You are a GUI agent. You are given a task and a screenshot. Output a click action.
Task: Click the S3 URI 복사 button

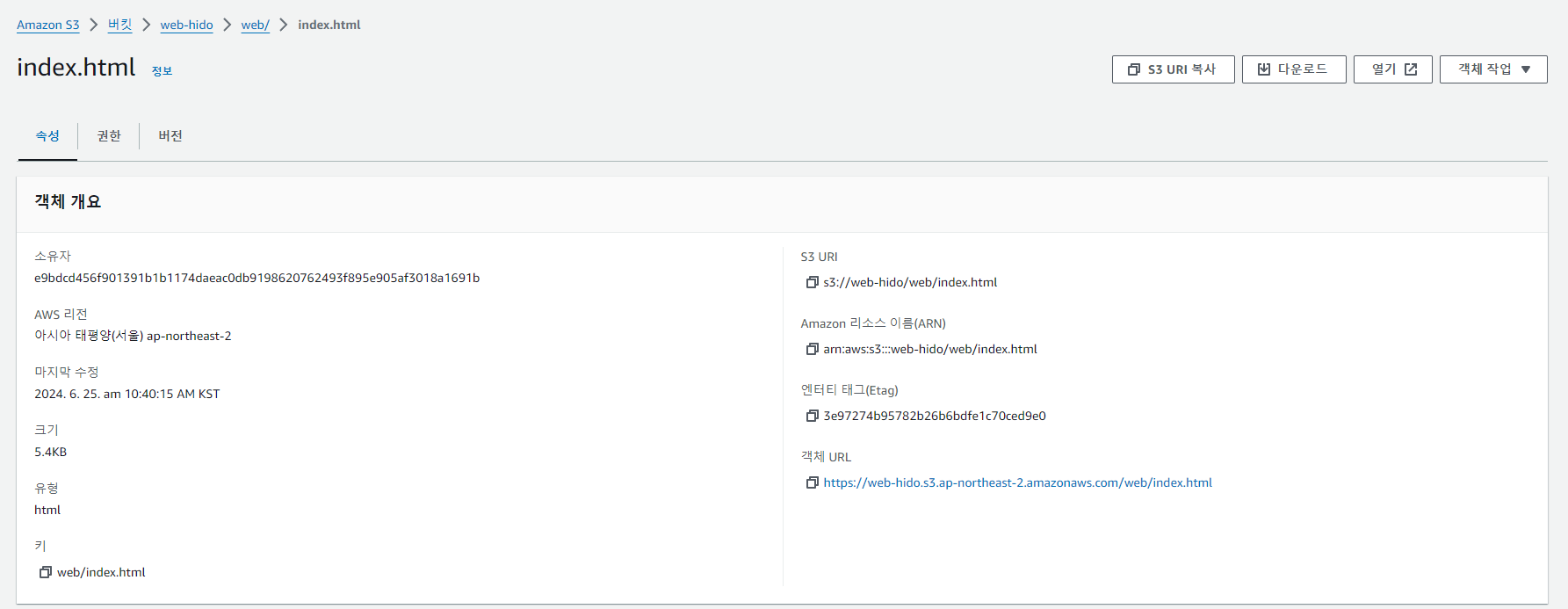[x=1173, y=69]
